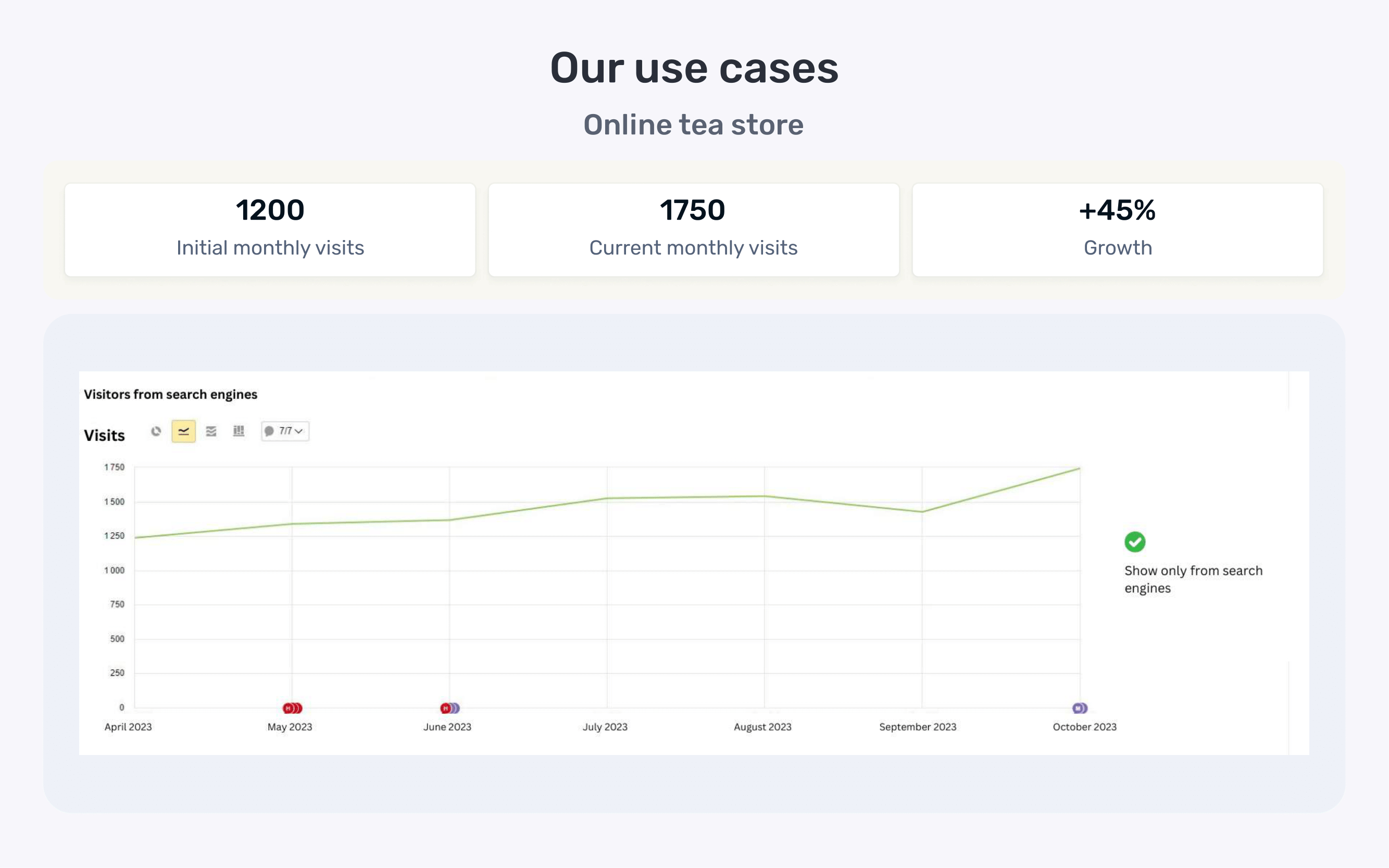Viewport: 1389px width, 868px height.
Task: Click the 1200 Initial monthly visits card
Action: click(270, 230)
